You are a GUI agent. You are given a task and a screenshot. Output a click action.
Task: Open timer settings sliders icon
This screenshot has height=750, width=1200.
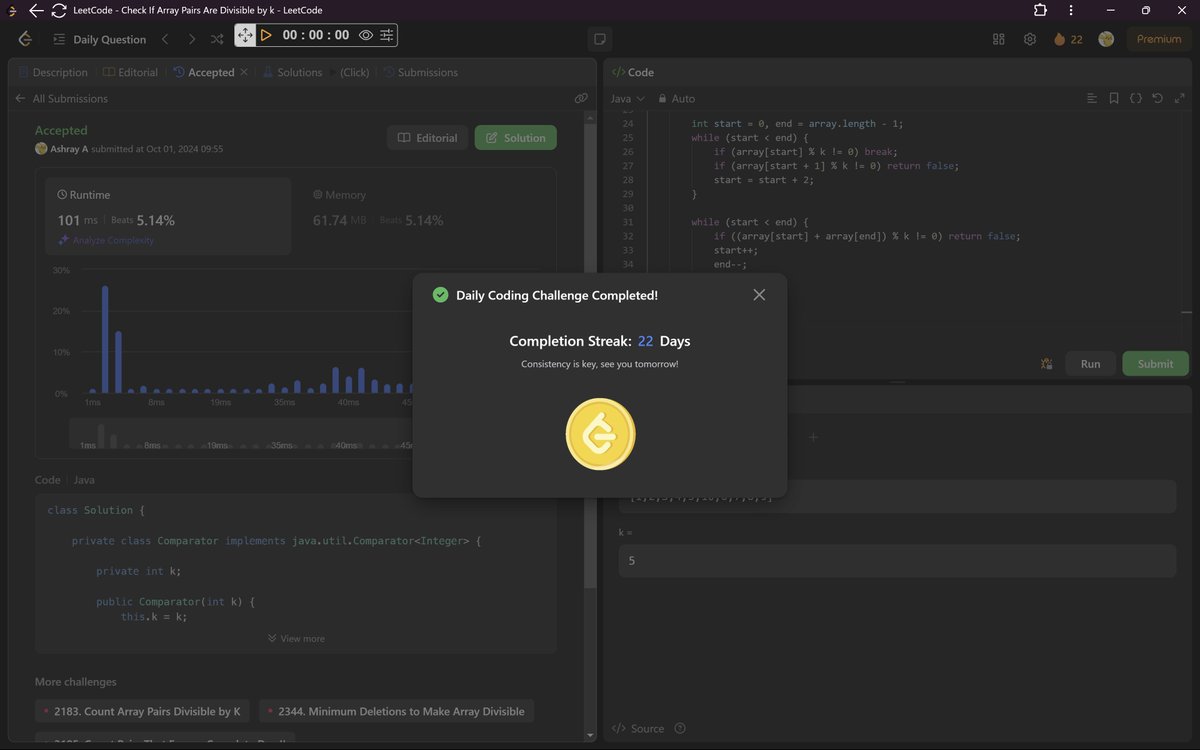pos(387,35)
